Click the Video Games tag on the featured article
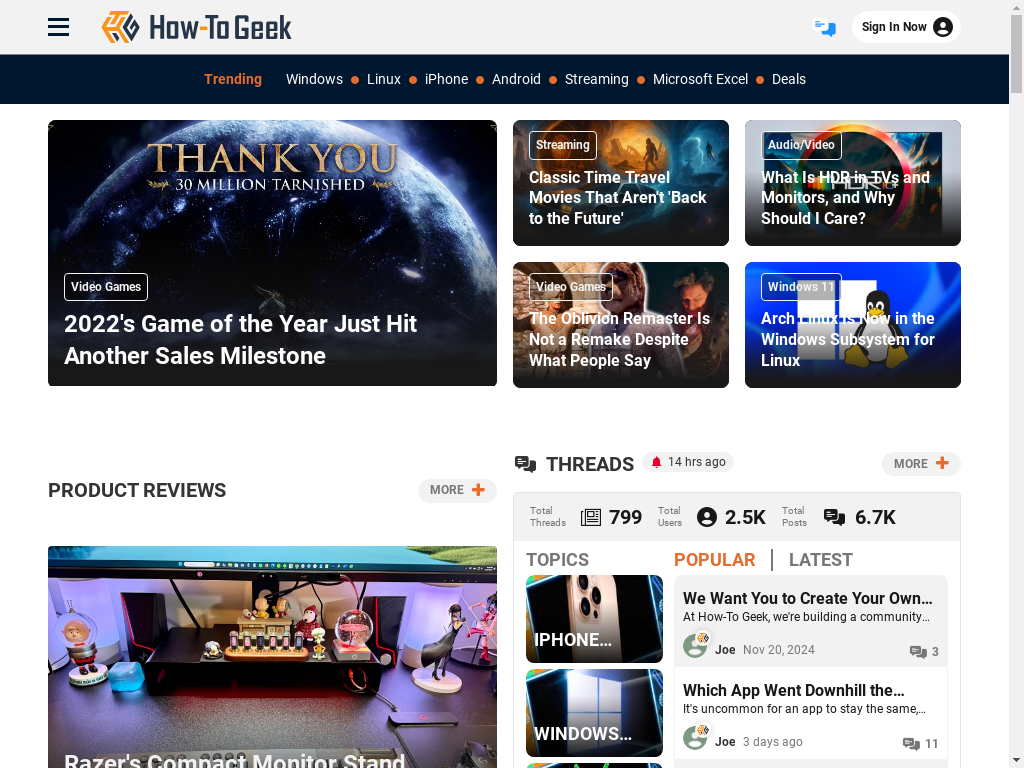Viewport: 1024px width, 768px height. tap(106, 287)
